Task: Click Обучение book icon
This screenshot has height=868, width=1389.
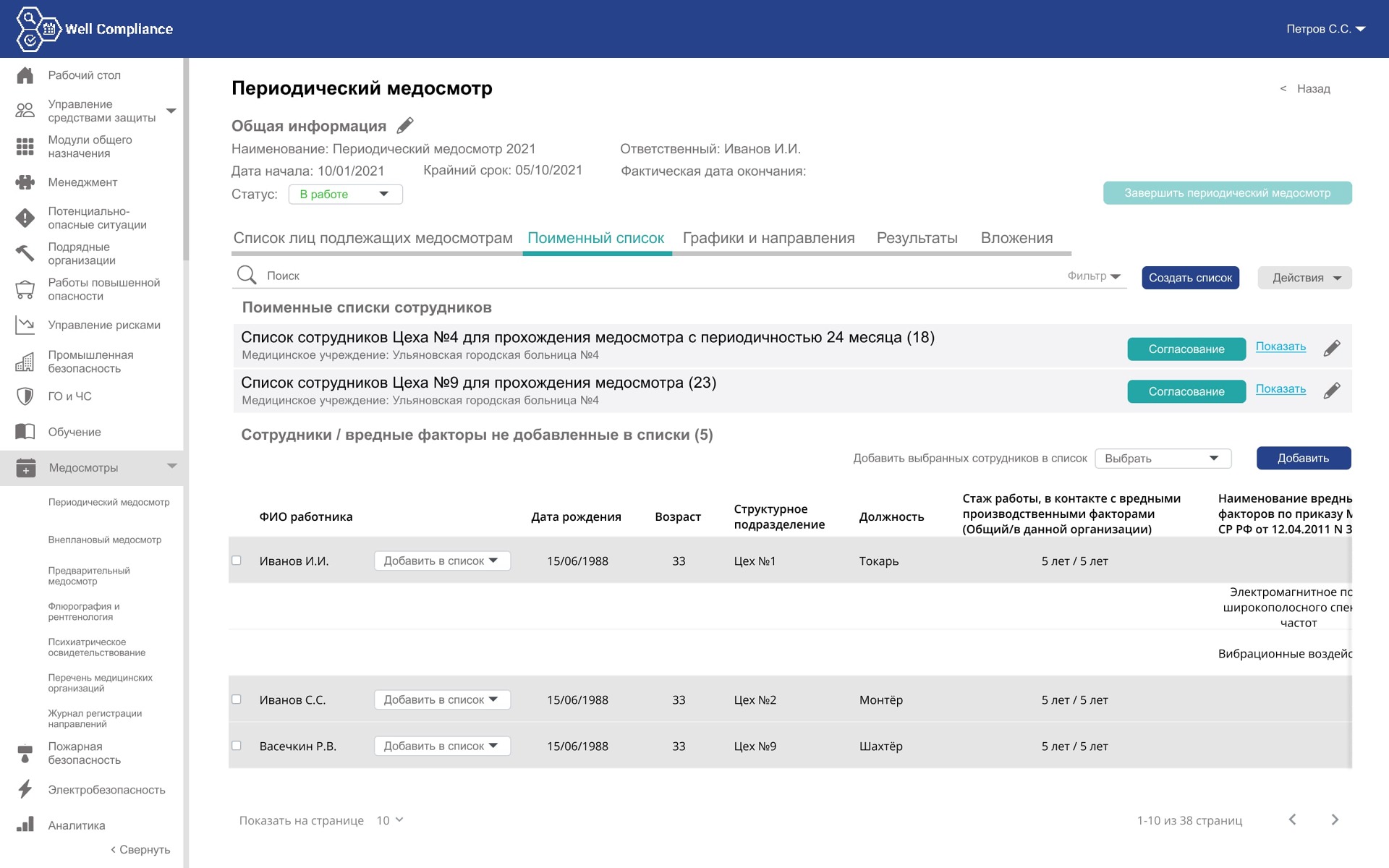Action: [x=25, y=432]
